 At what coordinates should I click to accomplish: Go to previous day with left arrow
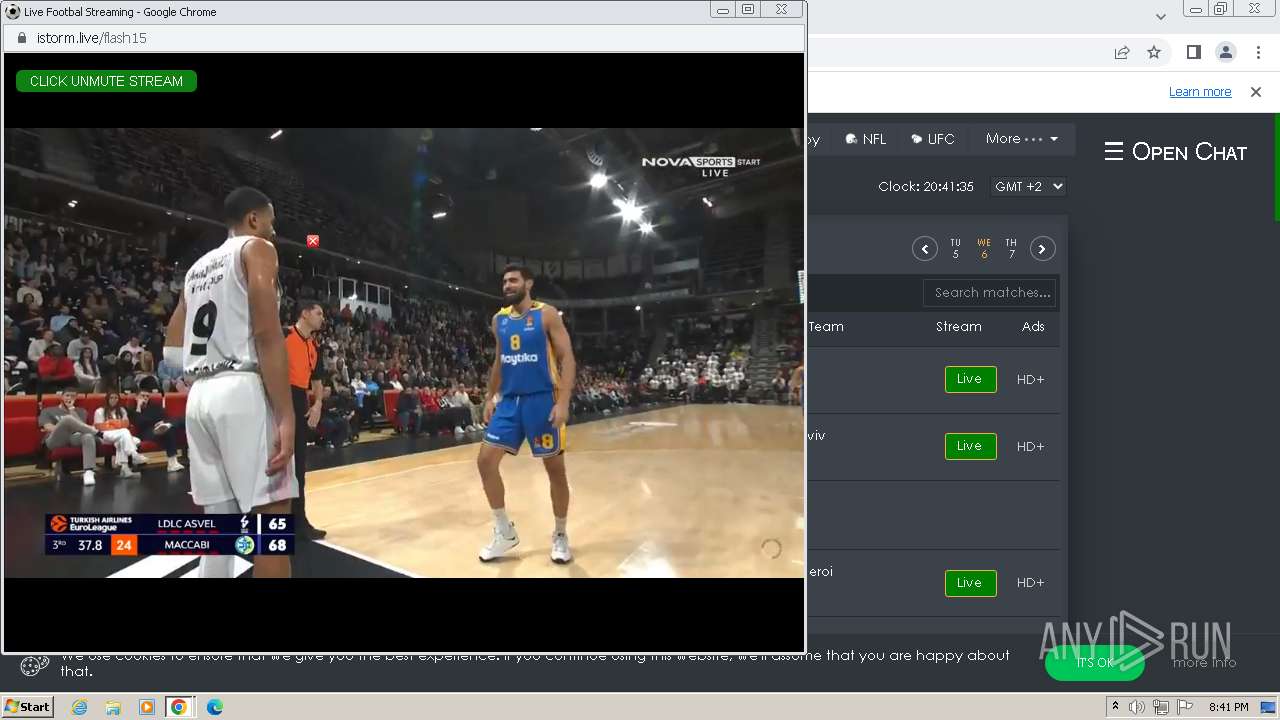(x=924, y=249)
